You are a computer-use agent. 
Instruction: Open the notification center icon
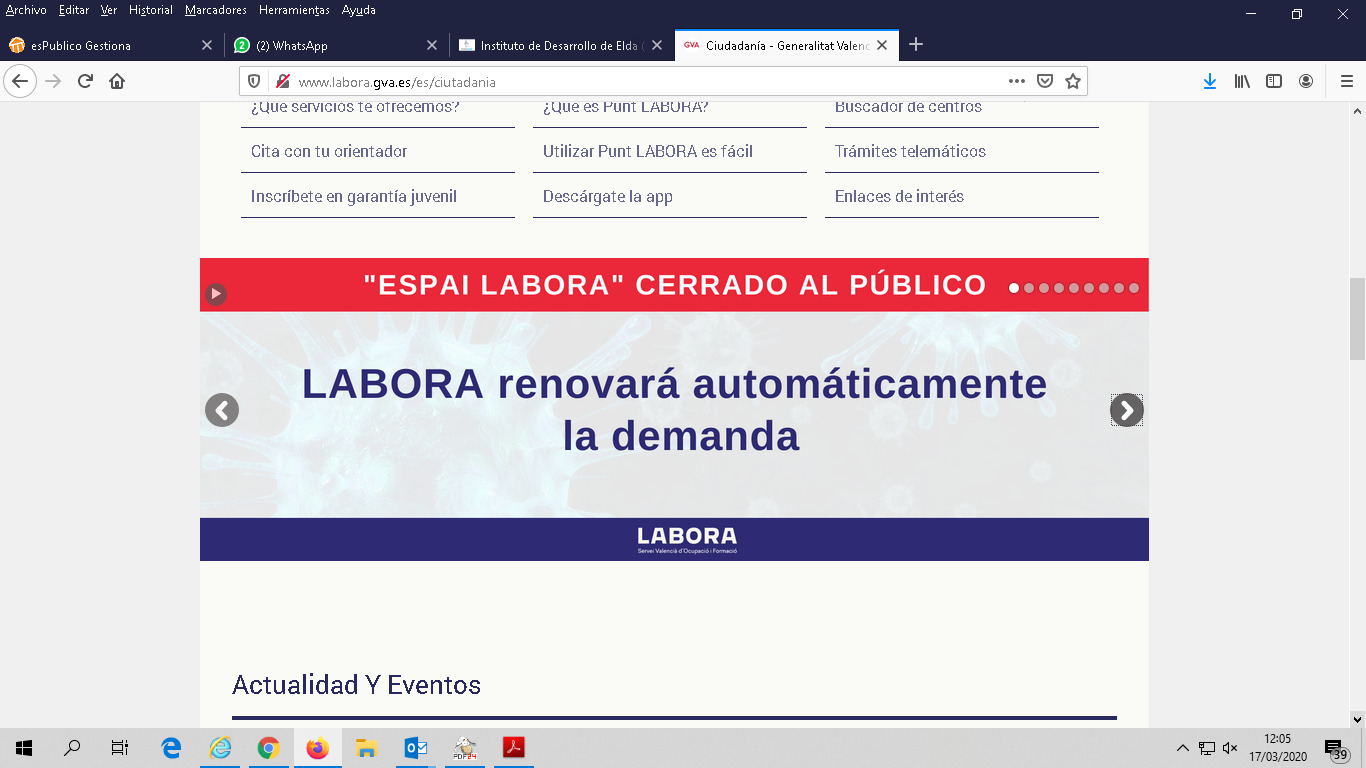coord(1335,749)
